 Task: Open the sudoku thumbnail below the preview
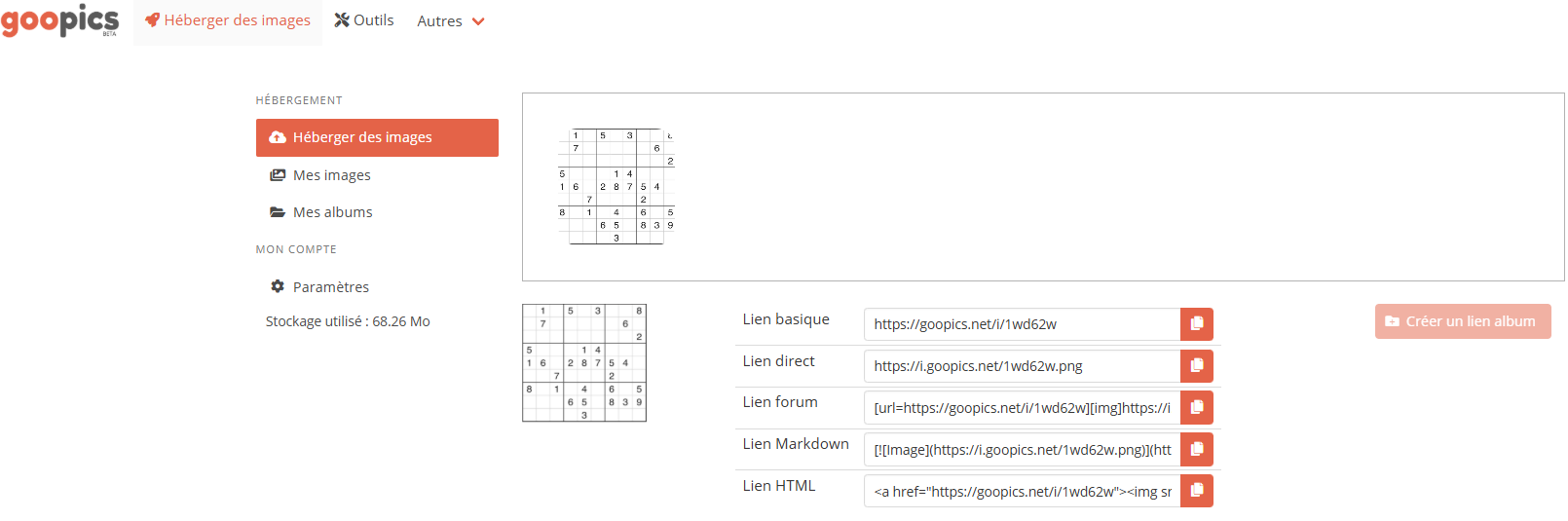pos(584,363)
